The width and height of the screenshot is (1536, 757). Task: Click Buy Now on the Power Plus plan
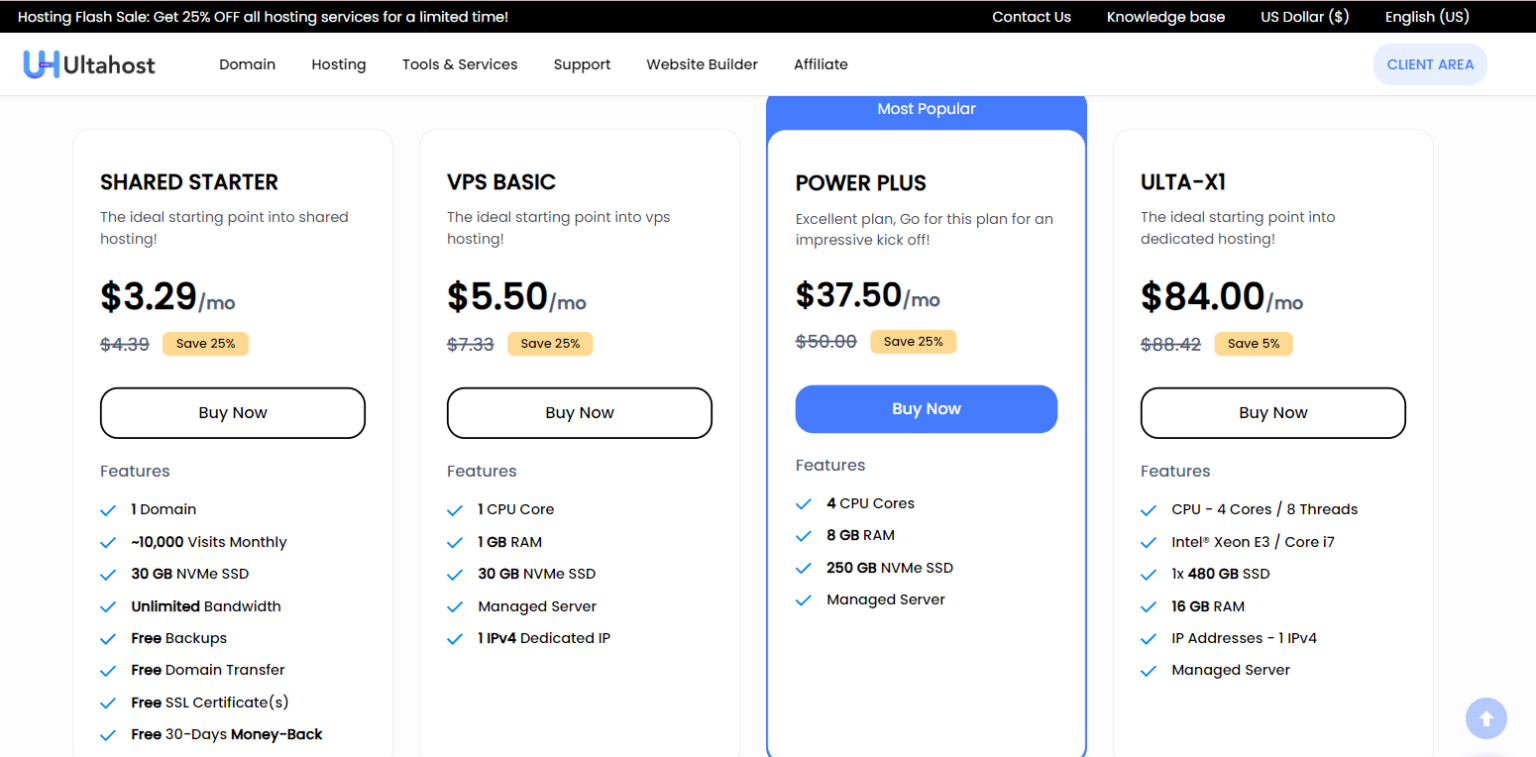[926, 409]
